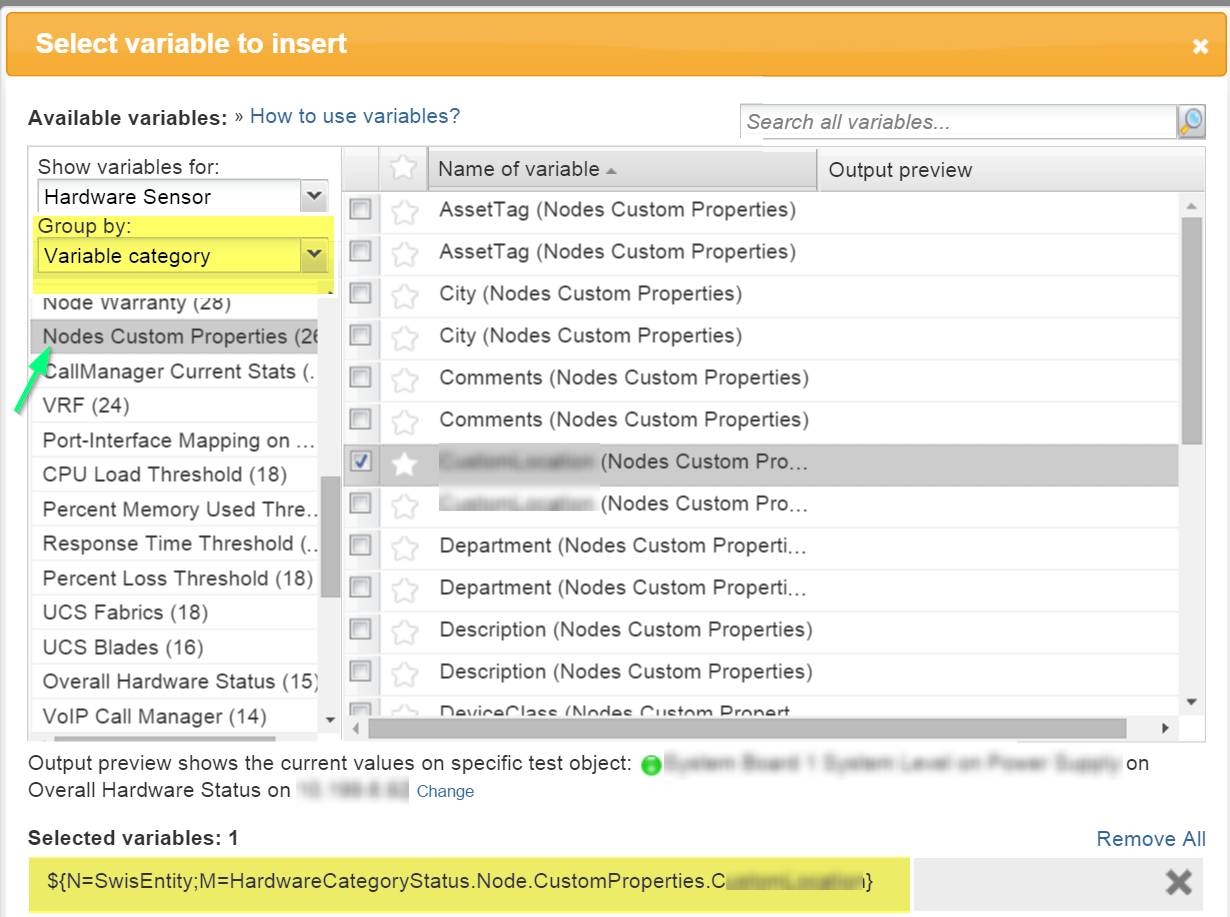The height and width of the screenshot is (917, 1230).
Task: Select CPU Load Threshold (18) category
Action: tap(176, 475)
